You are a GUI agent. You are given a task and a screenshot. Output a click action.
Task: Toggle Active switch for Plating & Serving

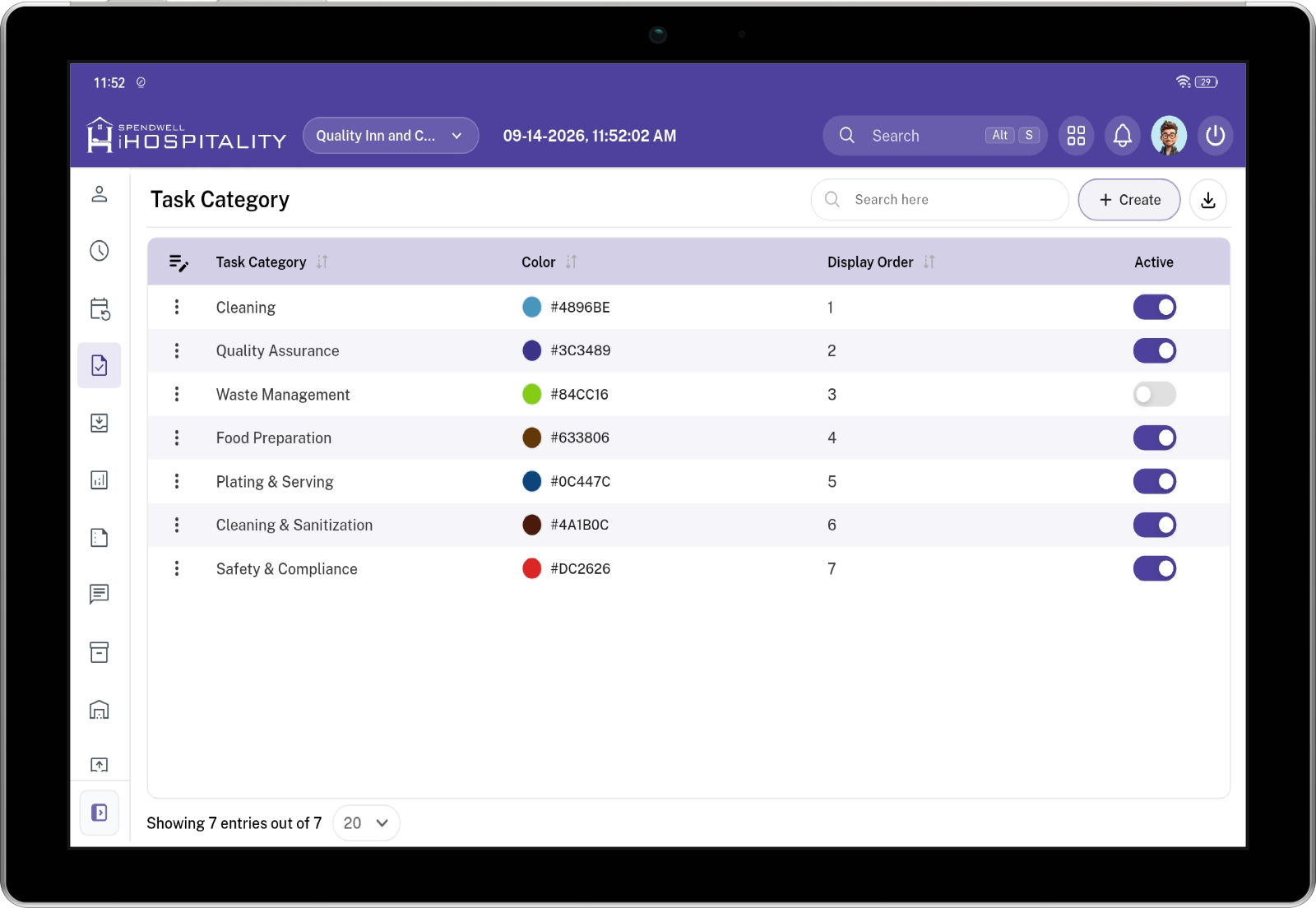(1155, 481)
